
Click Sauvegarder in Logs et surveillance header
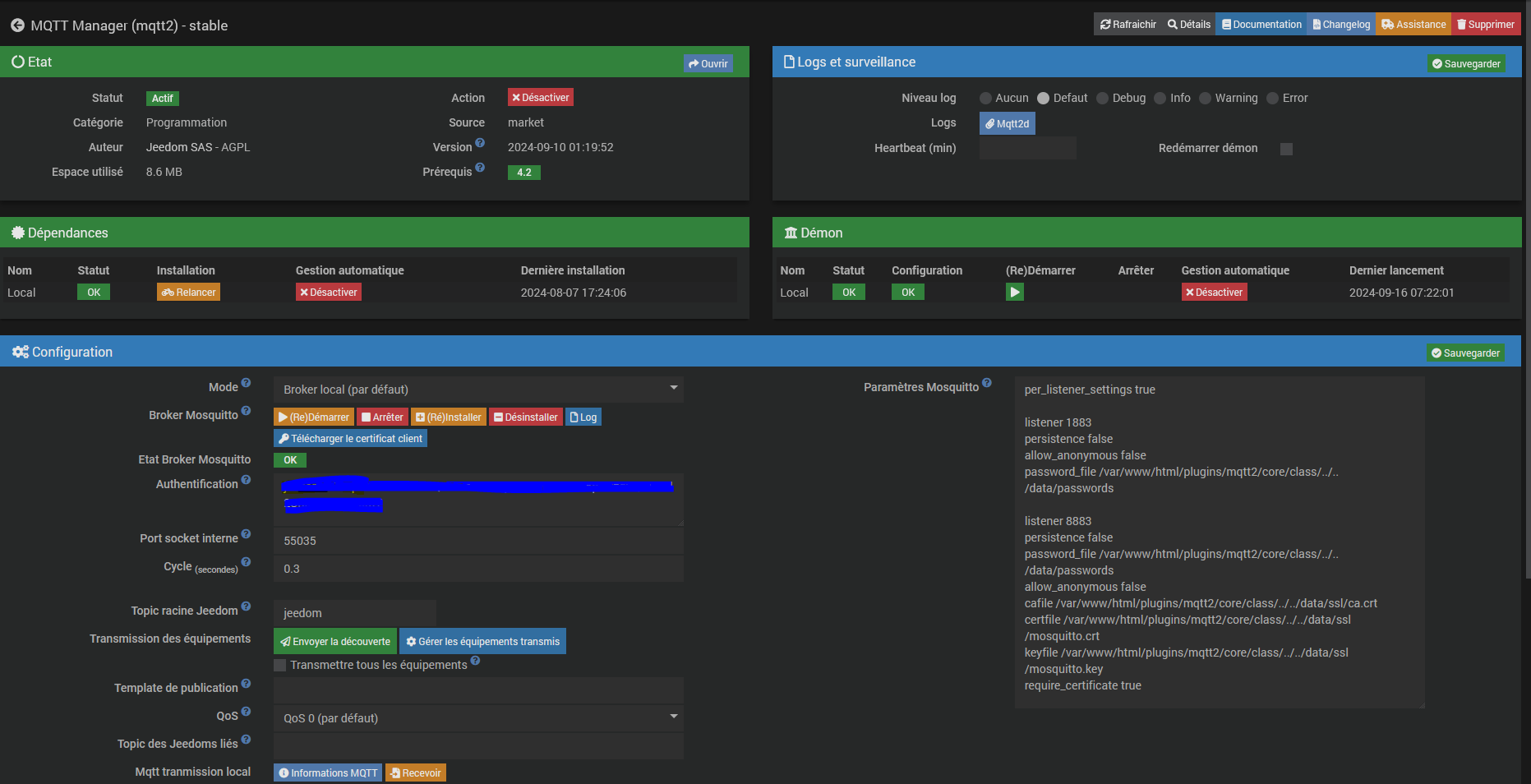(1466, 63)
